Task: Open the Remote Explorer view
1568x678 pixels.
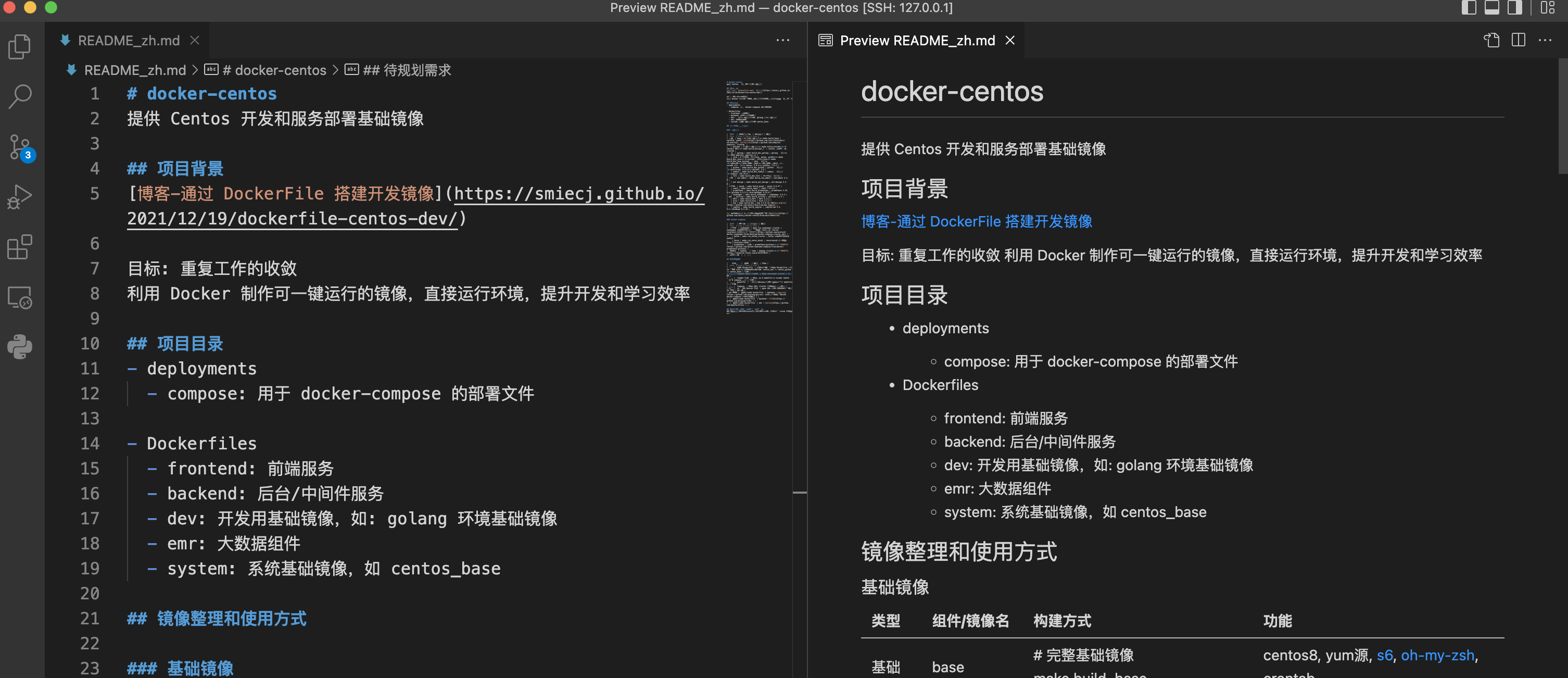Action: pyautogui.click(x=20, y=298)
